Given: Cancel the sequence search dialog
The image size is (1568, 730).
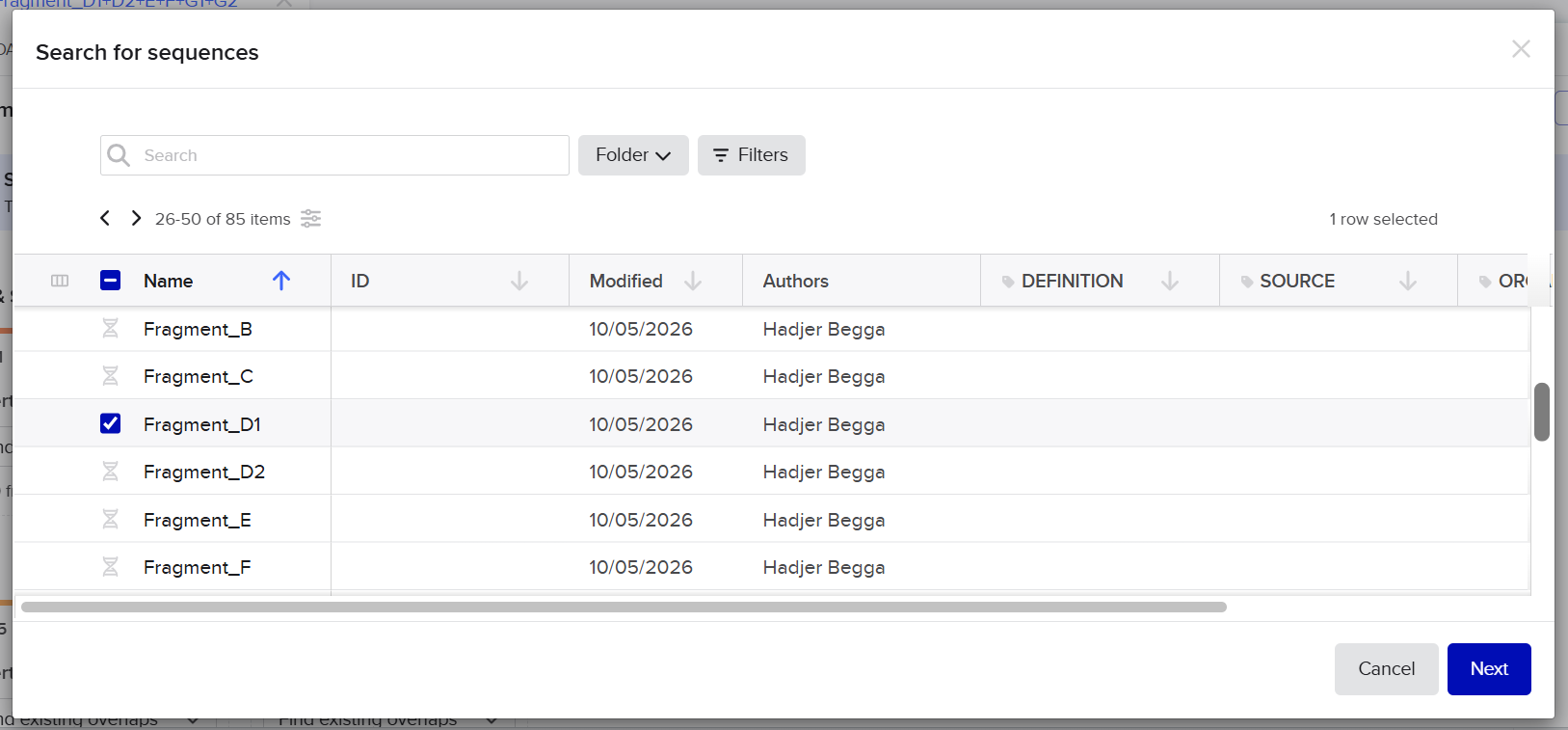Looking at the screenshot, I should coord(1387,669).
